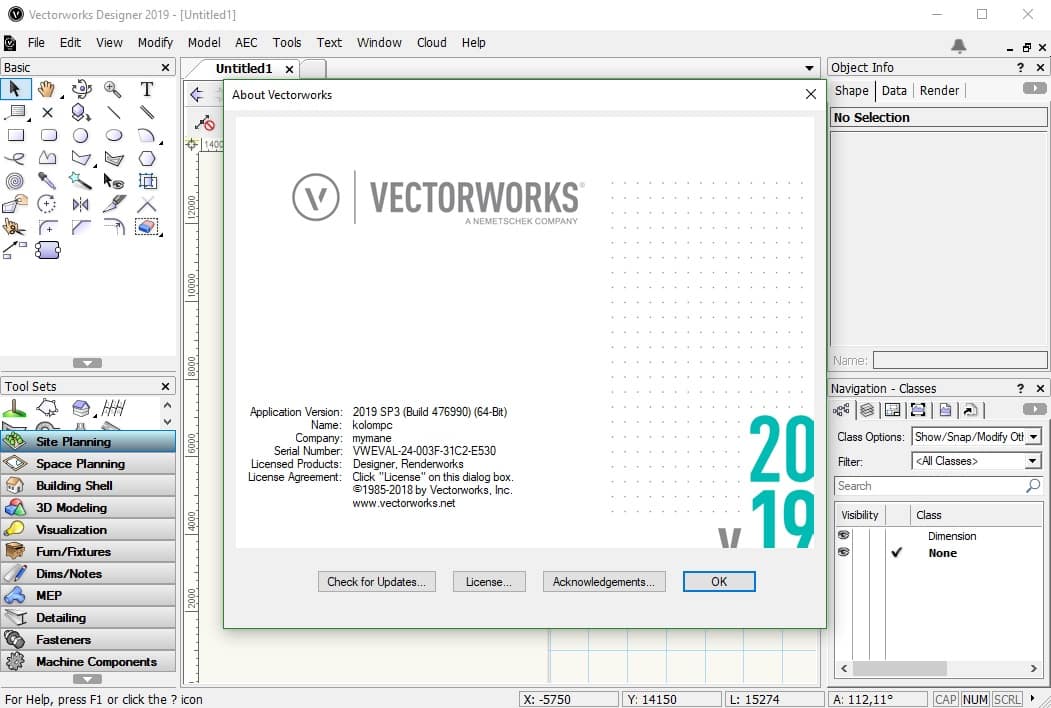1051x708 pixels.
Task: Activate the Text tool
Action: 146,89
